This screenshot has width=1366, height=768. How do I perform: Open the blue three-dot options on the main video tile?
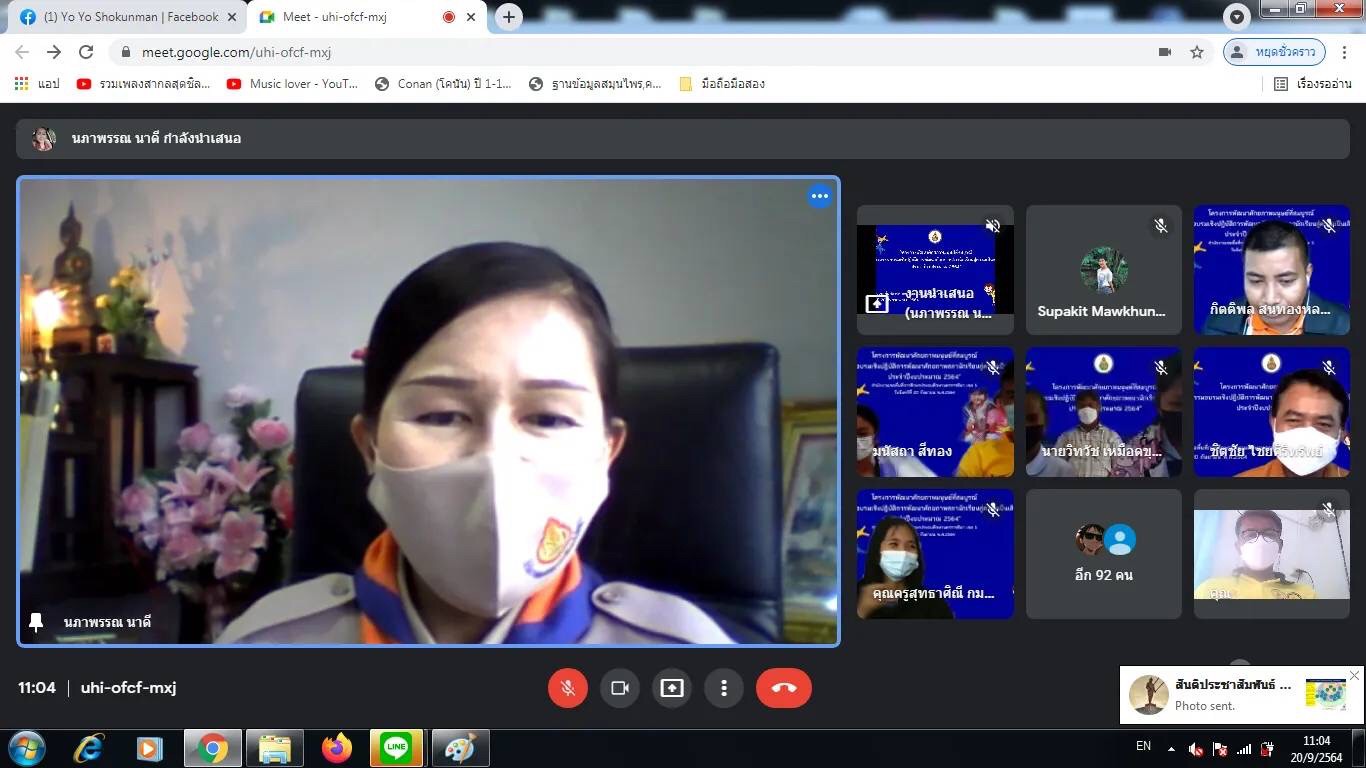point(820,196)
